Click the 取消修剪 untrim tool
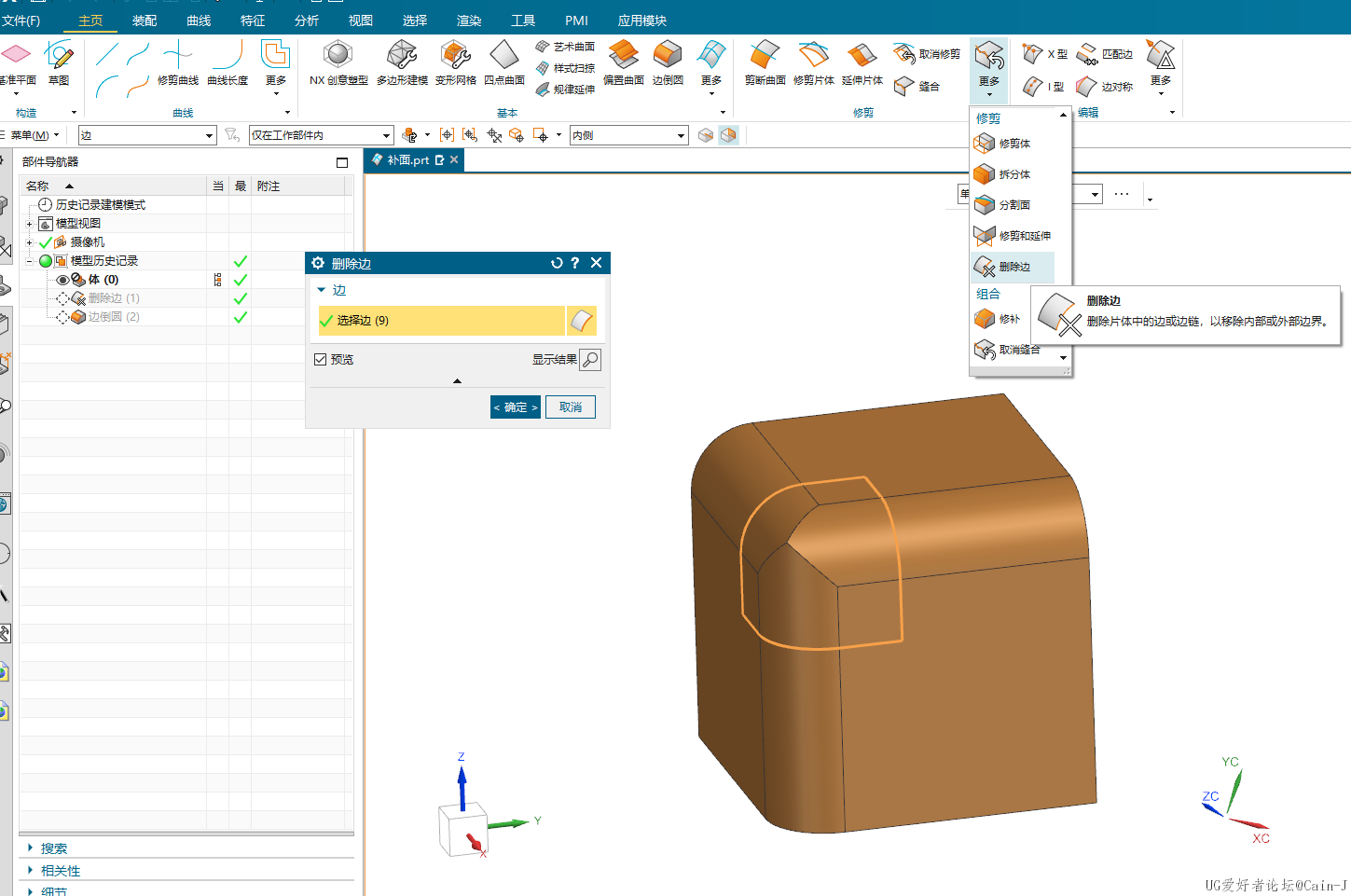The height and width of the screenshot is (896, 1351). coord(927,54)
